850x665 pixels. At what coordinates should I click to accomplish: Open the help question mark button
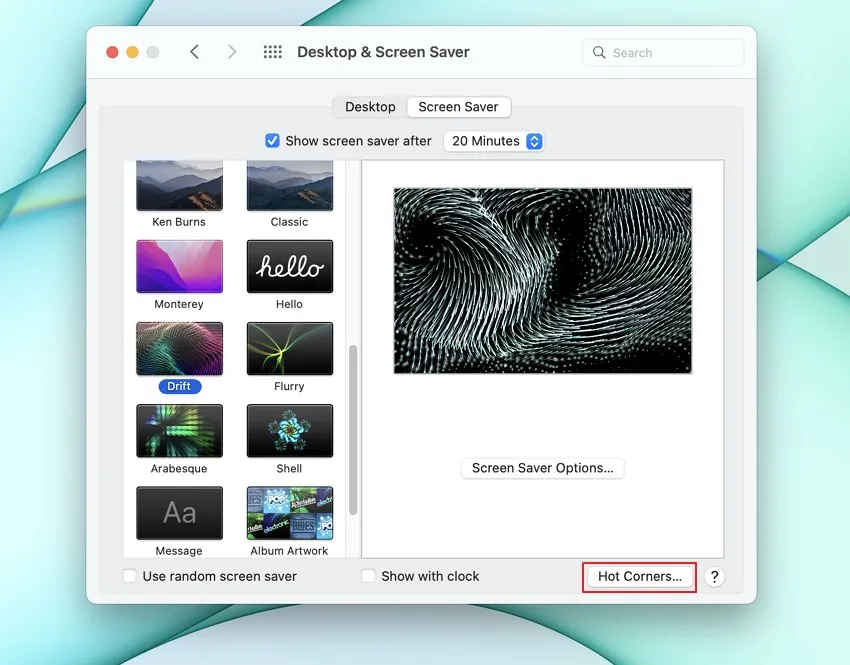point(714,577)
